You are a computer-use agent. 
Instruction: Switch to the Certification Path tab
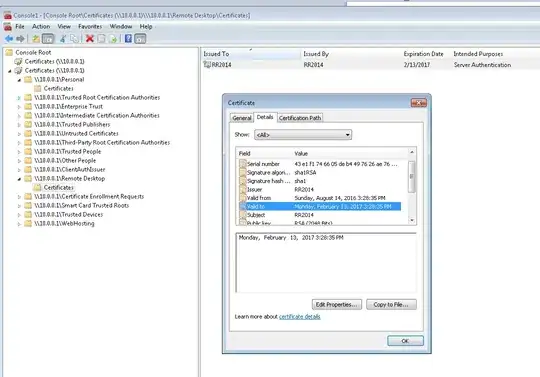coord(300,118)
